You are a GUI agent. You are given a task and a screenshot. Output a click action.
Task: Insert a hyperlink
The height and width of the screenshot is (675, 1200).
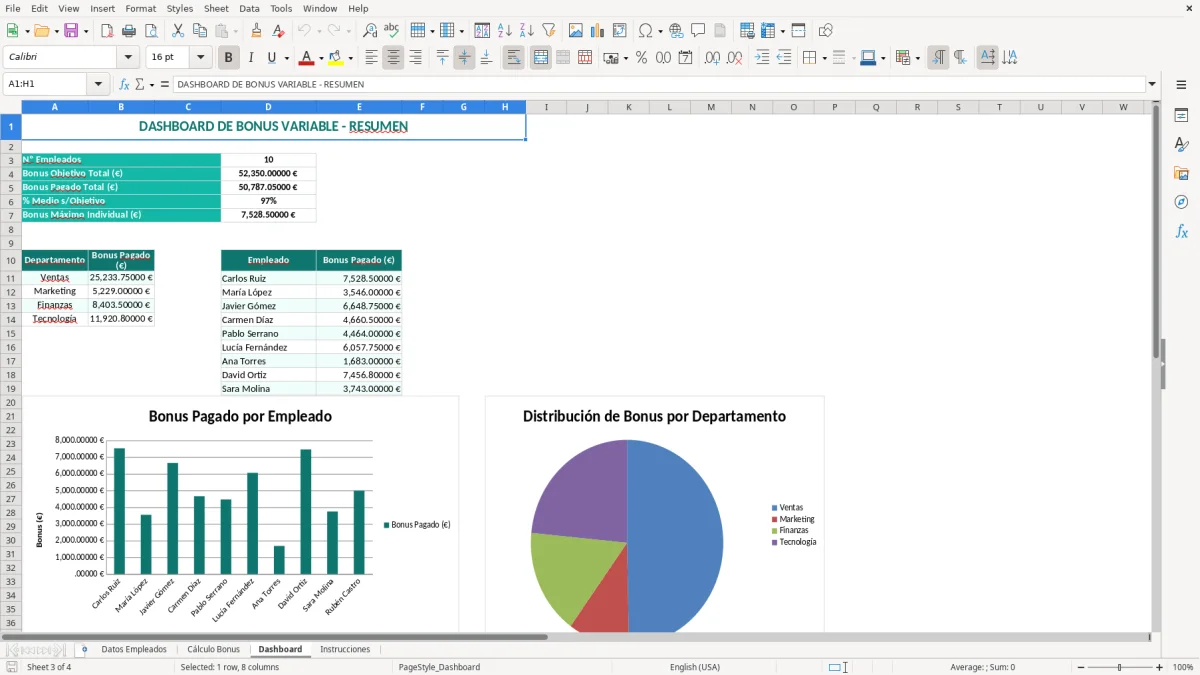point(676,31)
